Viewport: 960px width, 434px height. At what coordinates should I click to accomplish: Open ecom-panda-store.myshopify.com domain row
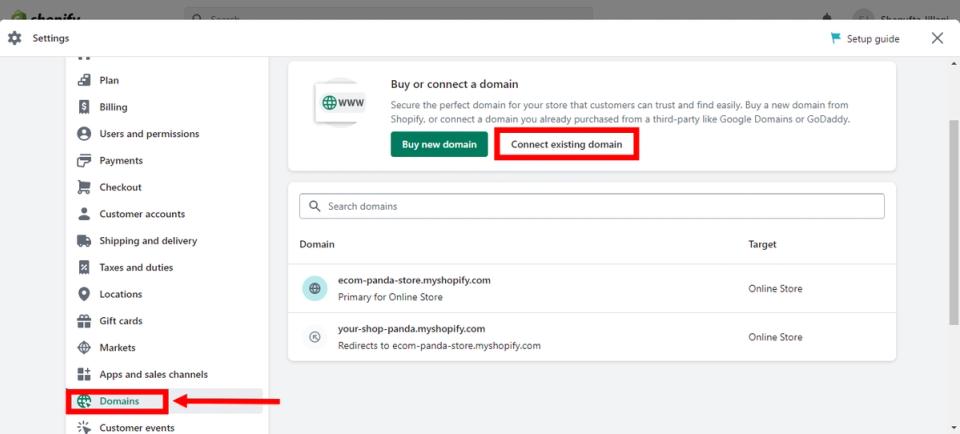[x=591, y=288]
